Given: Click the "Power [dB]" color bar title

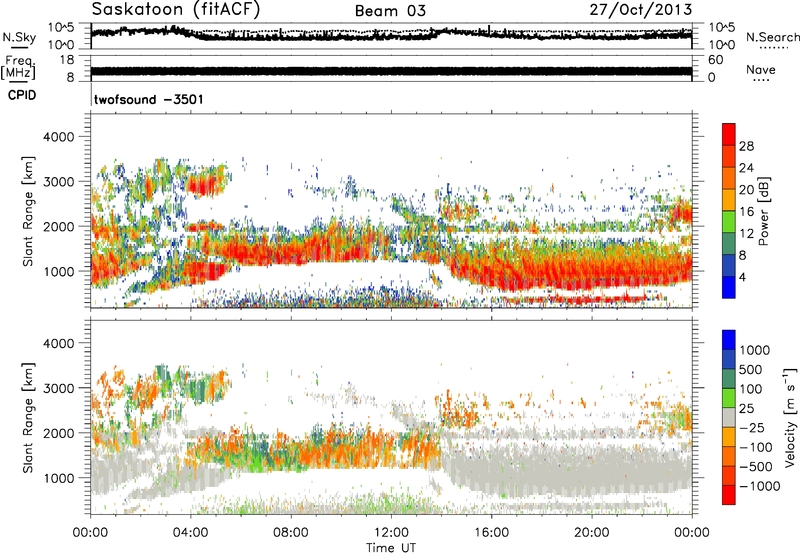Looking at the screenshot, I should click(763, 211).
